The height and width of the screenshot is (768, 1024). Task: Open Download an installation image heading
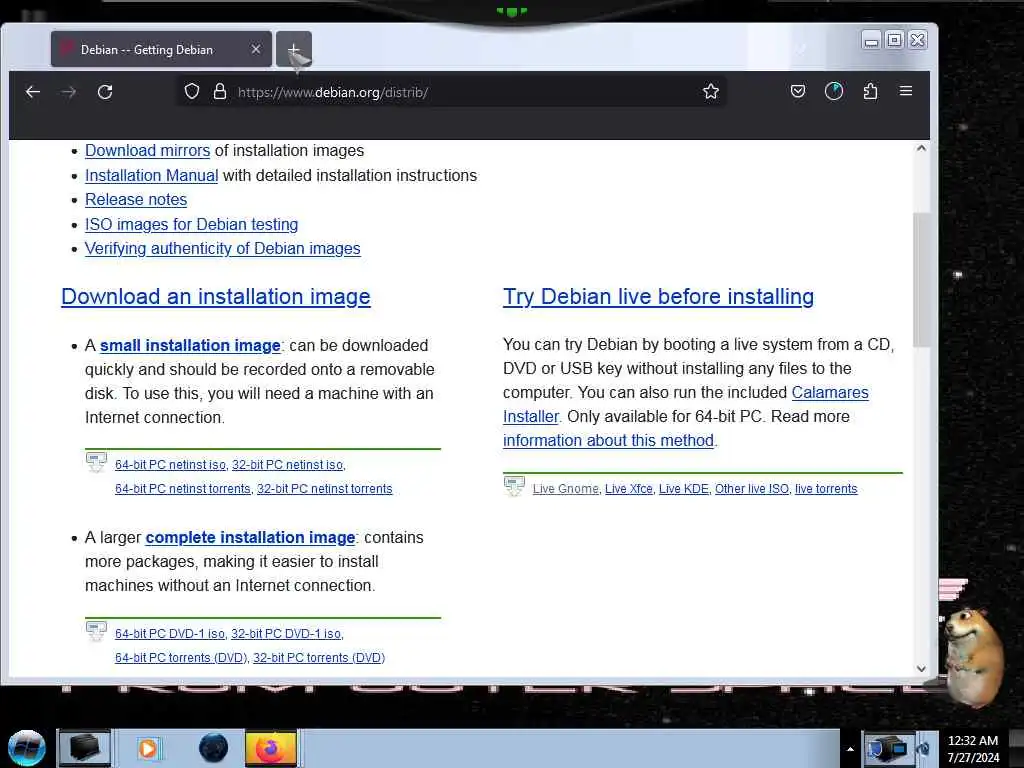(216, 297)
